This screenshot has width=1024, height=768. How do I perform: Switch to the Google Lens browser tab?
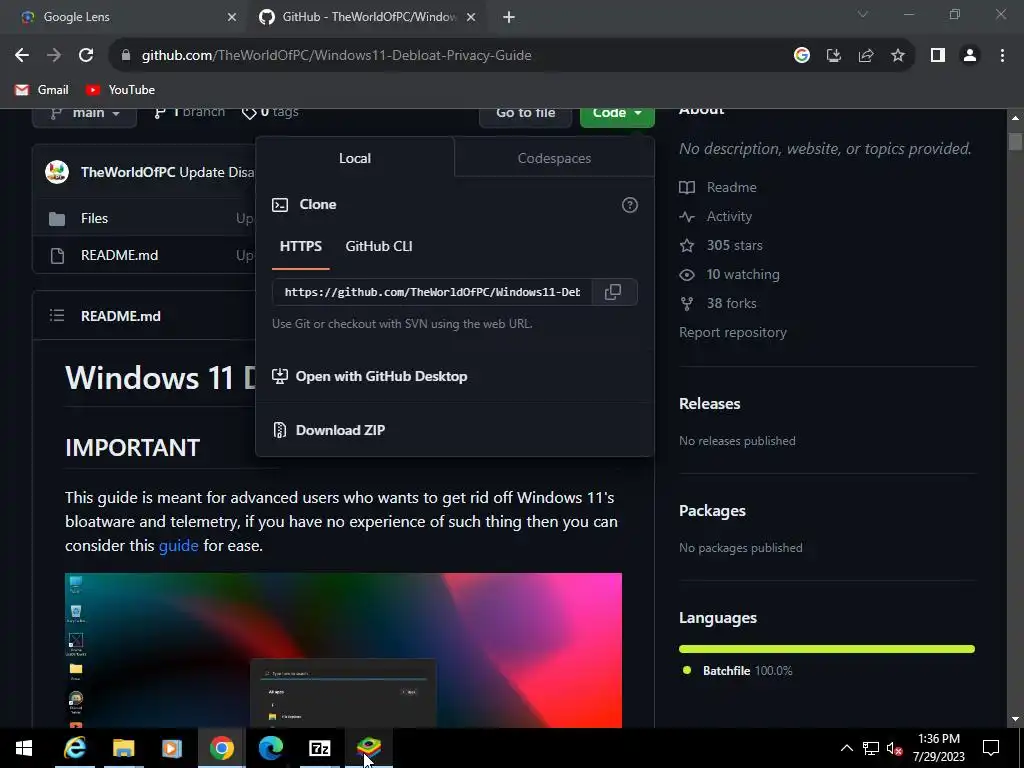point(124,18)
